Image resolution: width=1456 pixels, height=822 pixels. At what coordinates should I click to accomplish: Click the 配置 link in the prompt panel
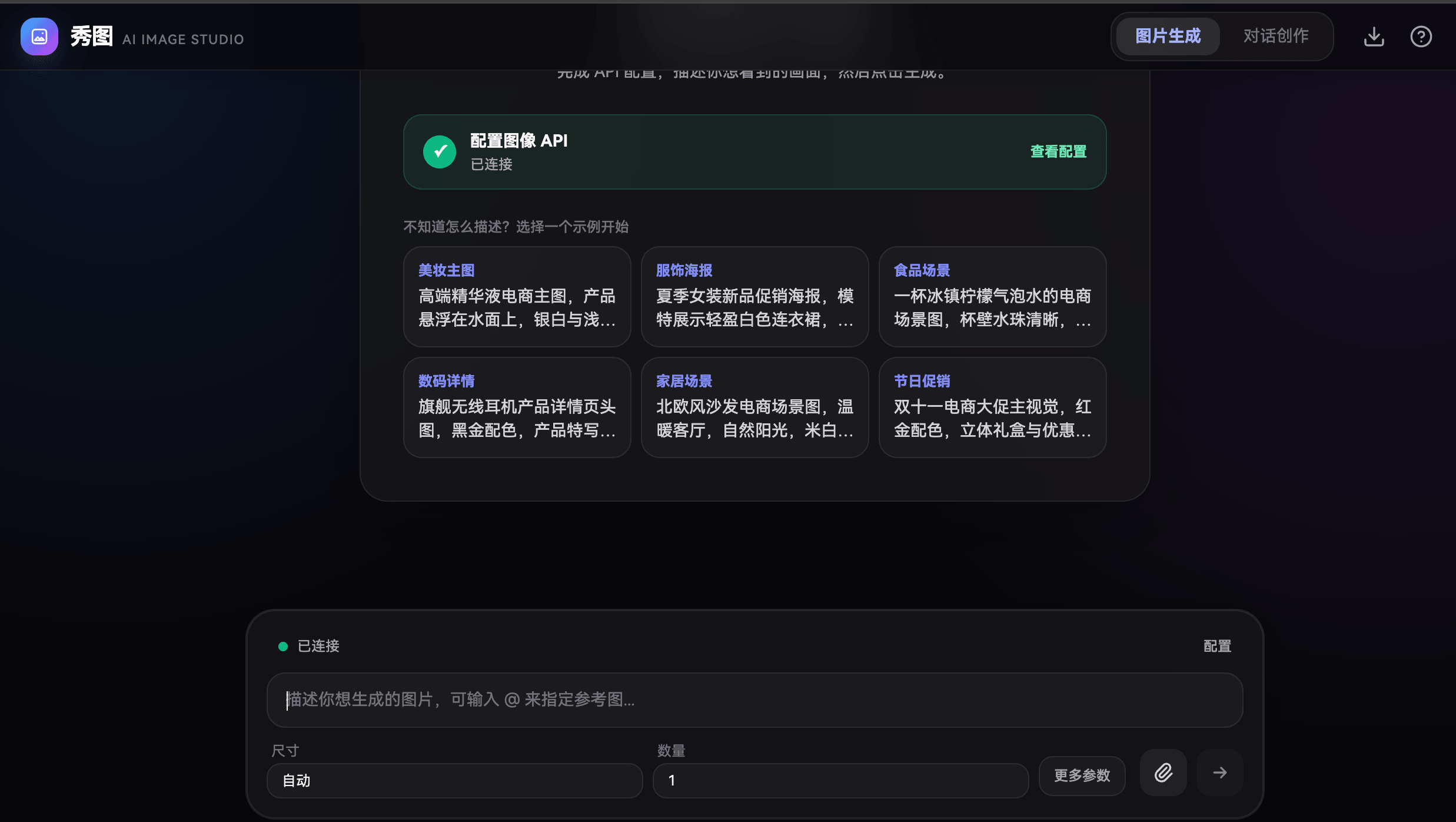pos(1217,647)
